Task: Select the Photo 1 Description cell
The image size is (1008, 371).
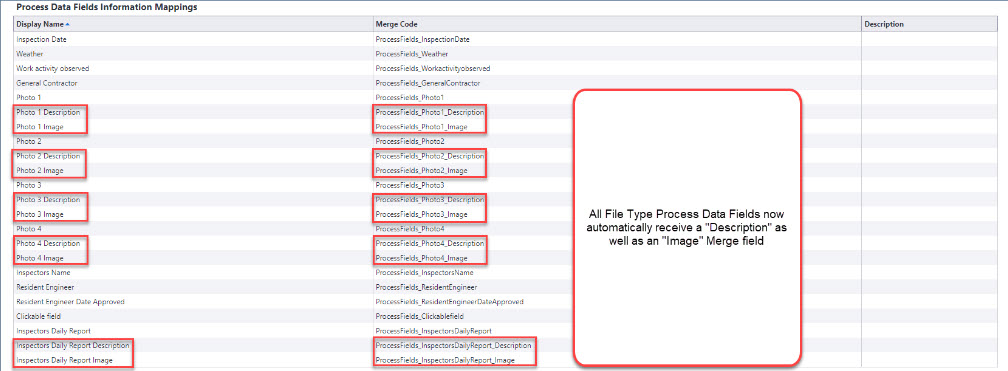Action: click(x=48, y=112)
